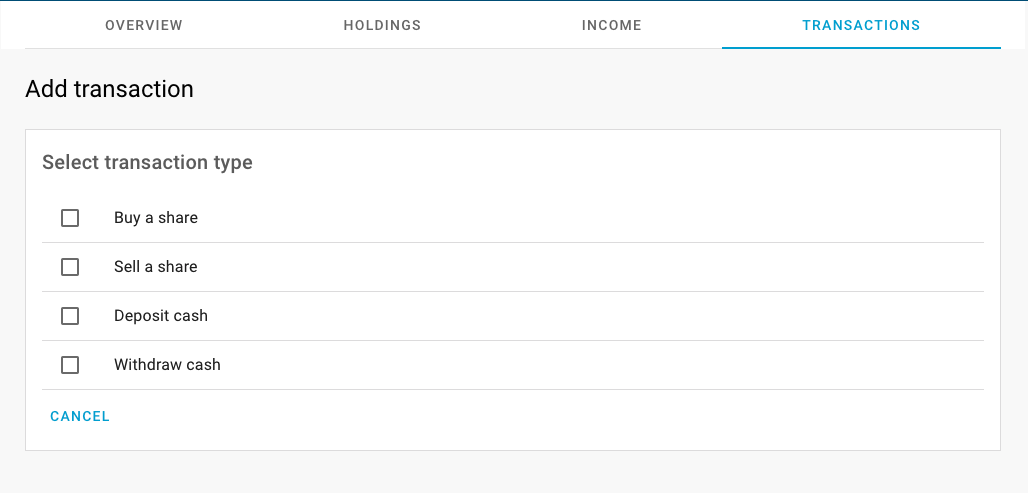Enable the Deposit cash checkbox
The image size is (1028, 493).
(x=70, y=316)
